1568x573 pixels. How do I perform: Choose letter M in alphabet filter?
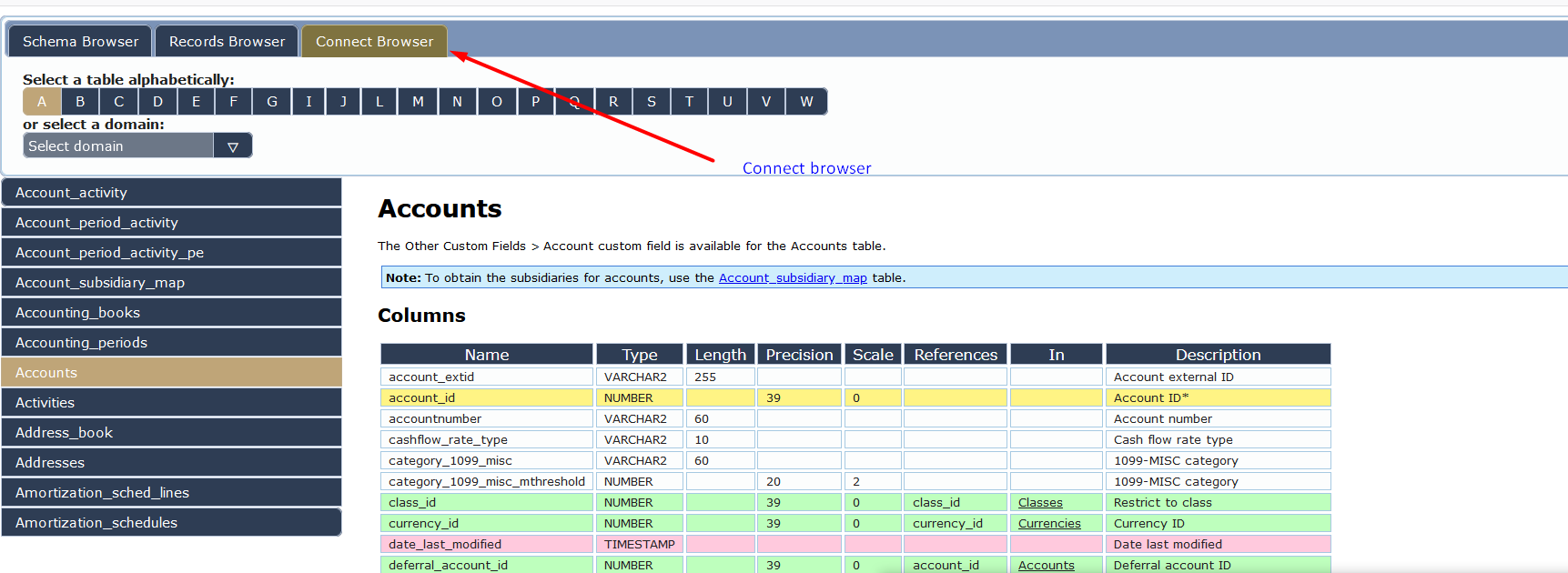(418, 101)
